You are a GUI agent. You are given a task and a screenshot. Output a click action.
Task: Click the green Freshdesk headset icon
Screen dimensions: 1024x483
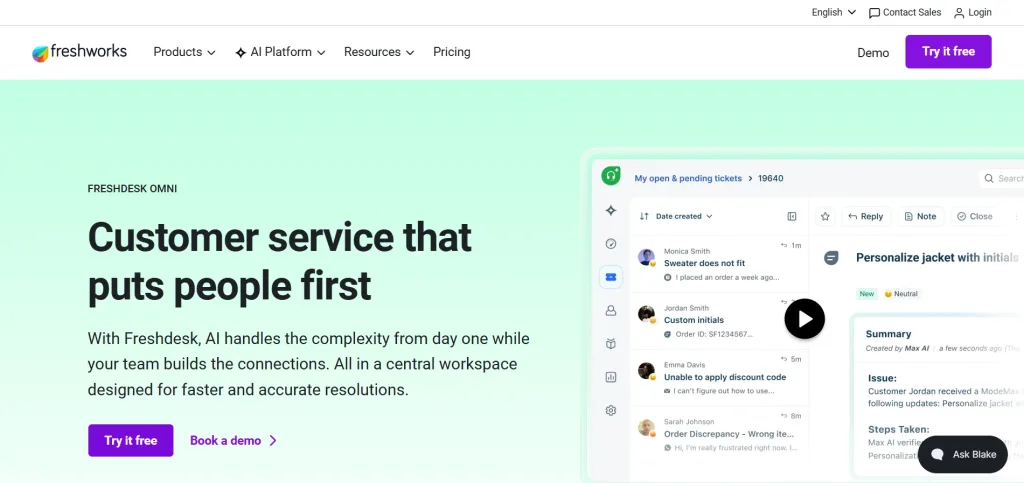[x=611, y=176]
